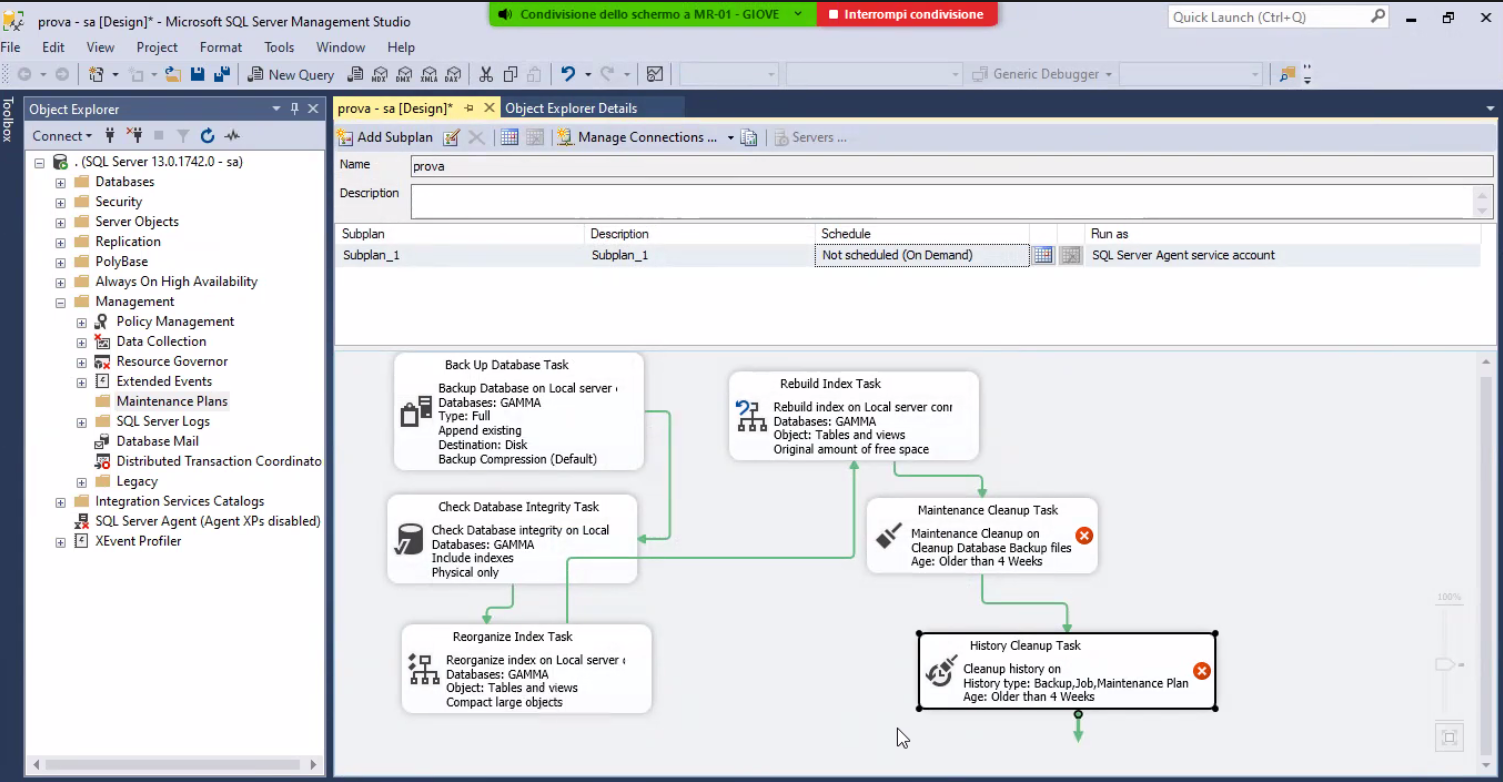Open a New Query window
This screenshot has width=1503, height=782.
click(x=291, y=74)
